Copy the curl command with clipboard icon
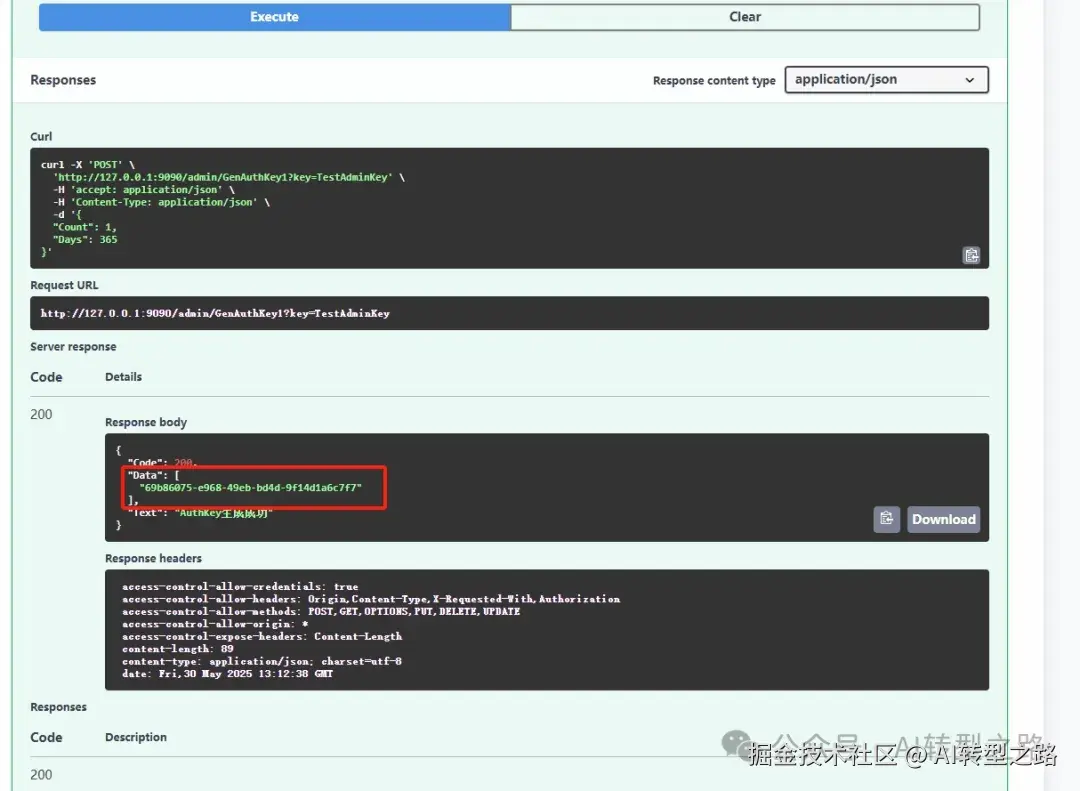 (971, 256)
